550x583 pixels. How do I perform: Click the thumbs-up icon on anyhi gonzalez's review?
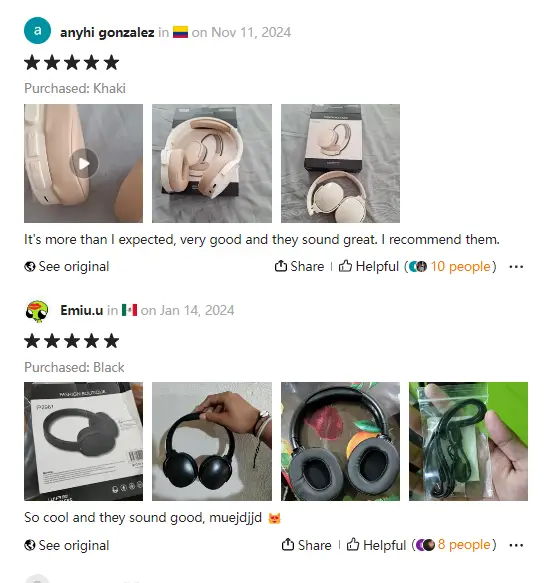tap(345, 266)
